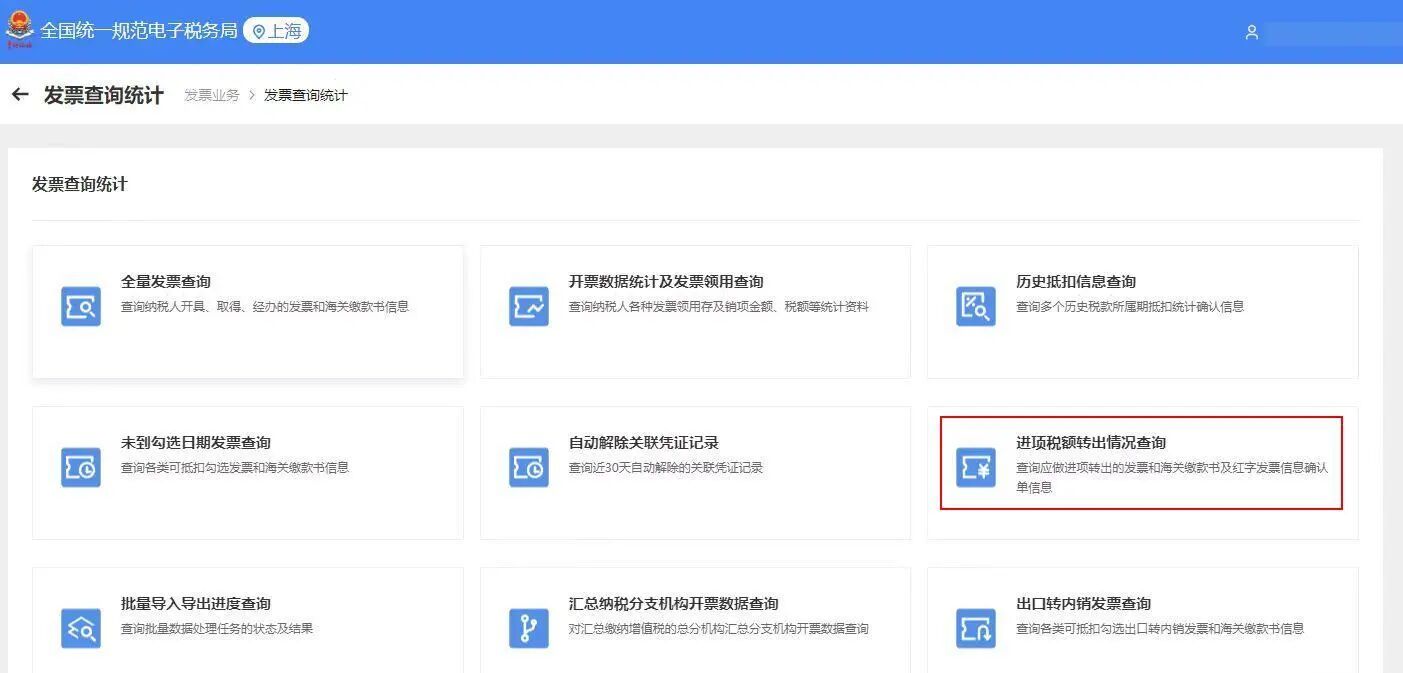Screen dimensions: 1403x673
Task: Open 汇总纳税分支机构开票数据查询 title
Action: (x=674, y=604)
